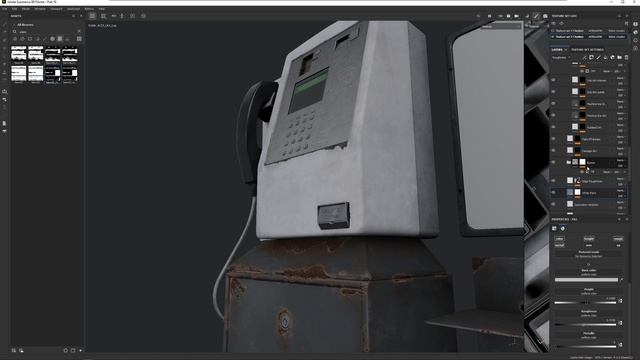Collapse the folder layer via folder icon
640x360 pixels.
point(568,162)
